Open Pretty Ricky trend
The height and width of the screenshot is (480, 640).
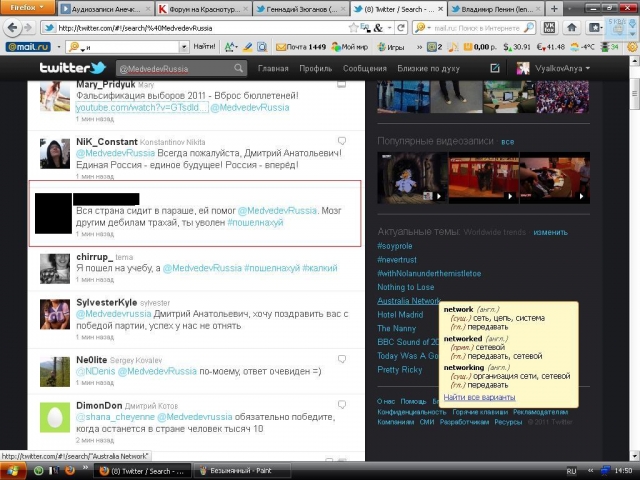[x=400, y=370]
